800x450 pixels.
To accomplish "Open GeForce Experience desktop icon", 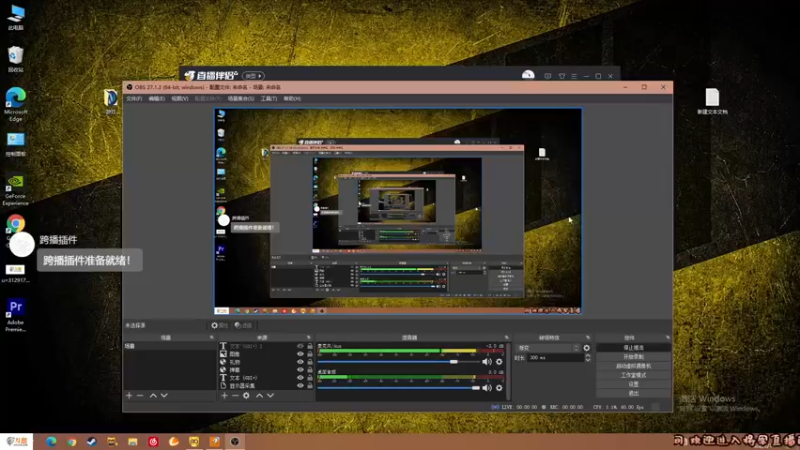I will tap(15, 190).
